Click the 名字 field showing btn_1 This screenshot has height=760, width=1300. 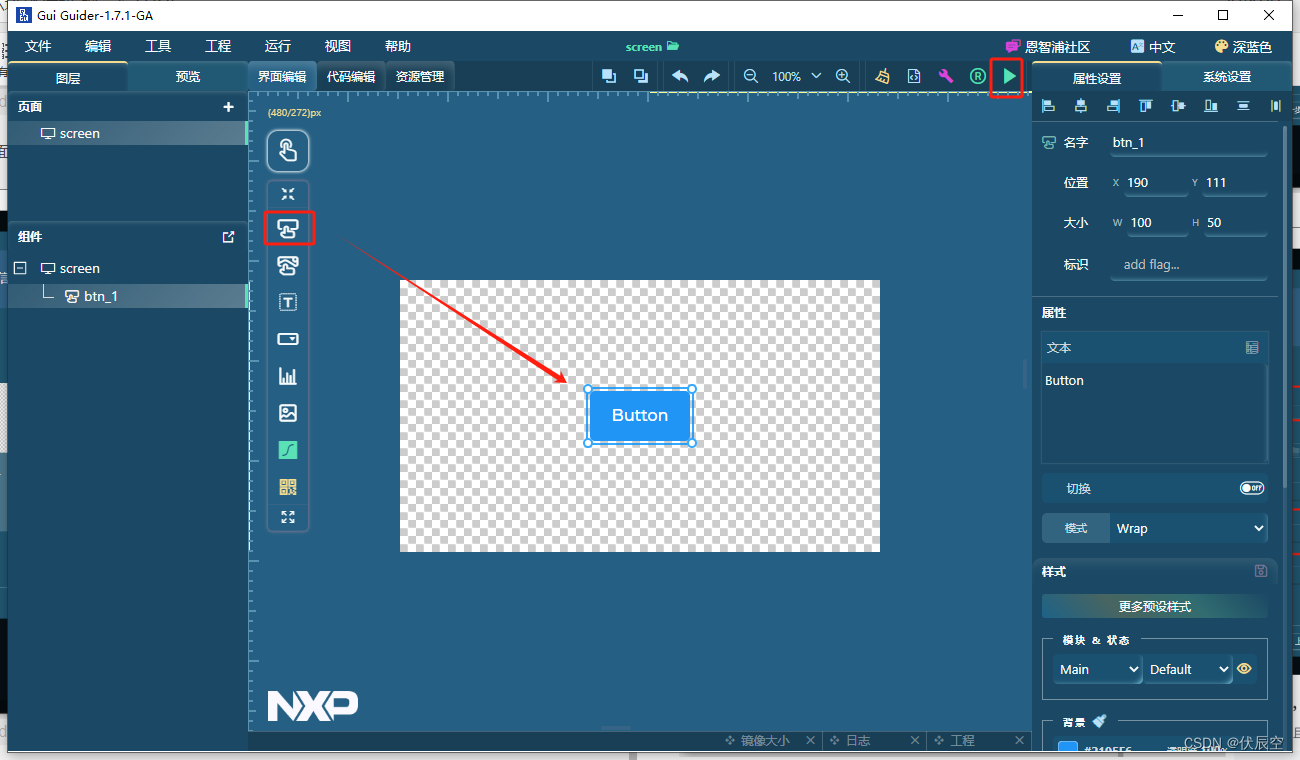tap(1188, 143)
